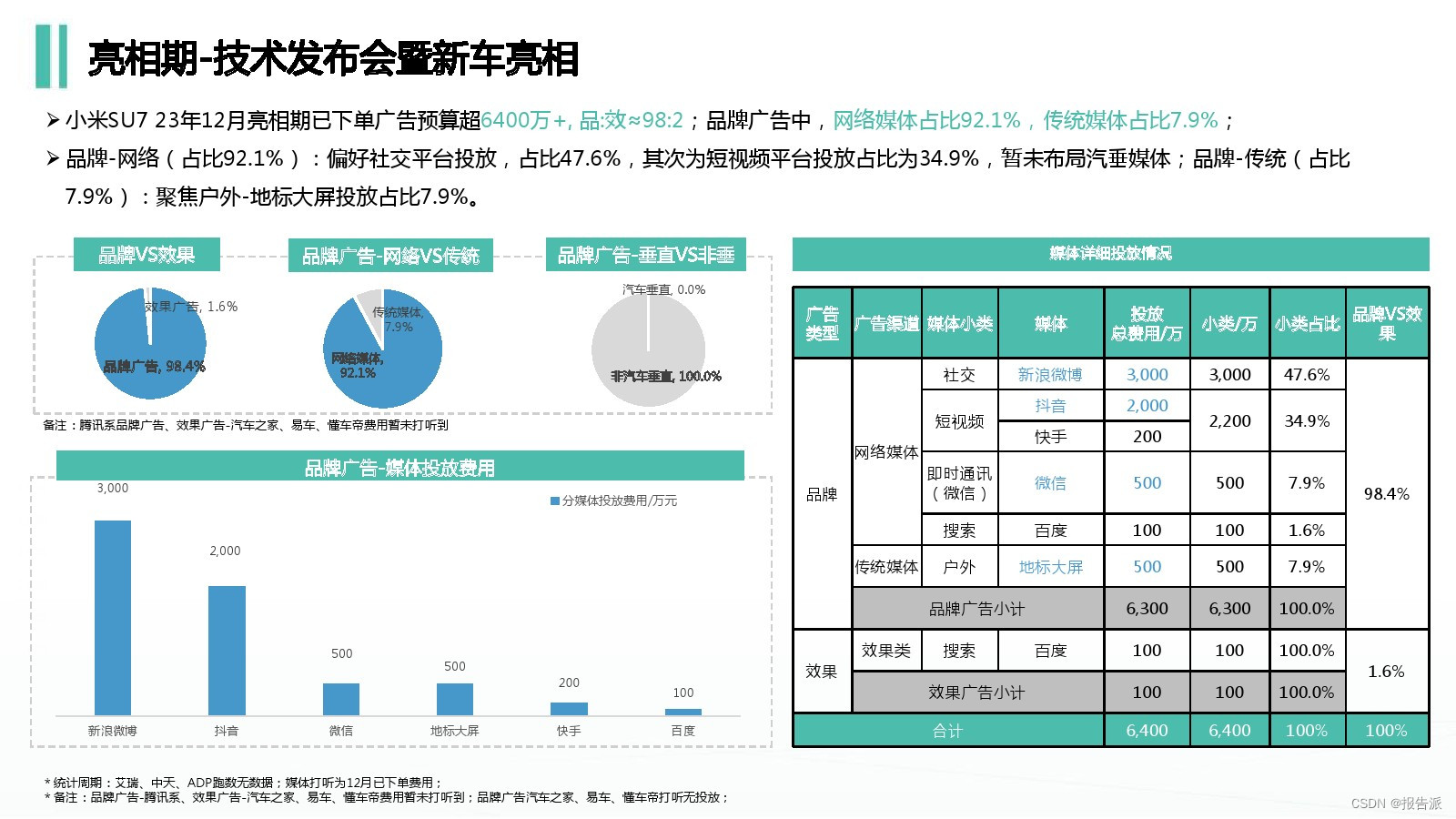
Task: Click the 社交 cell in the table
Action: (x=960, y=375)
